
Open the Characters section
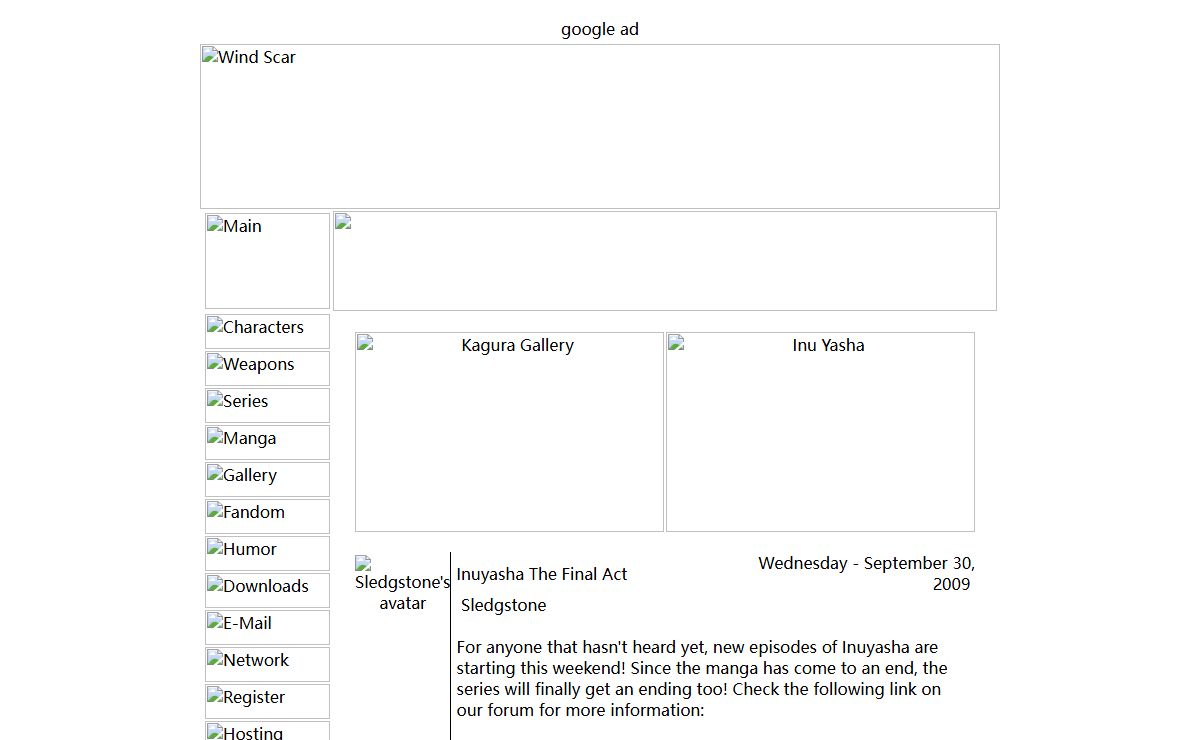[267, 331]
